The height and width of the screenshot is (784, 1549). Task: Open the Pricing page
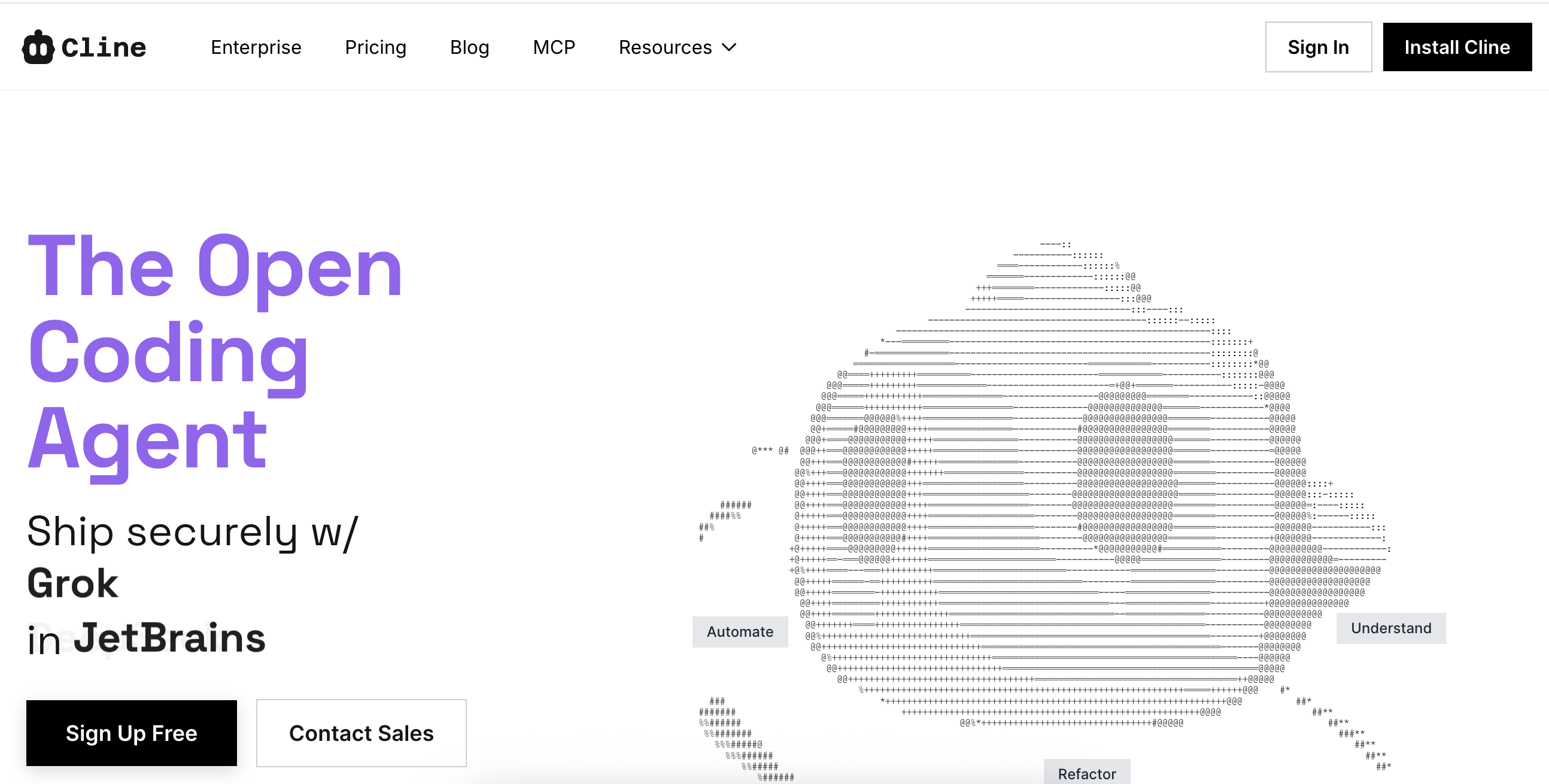click(375, 47)
